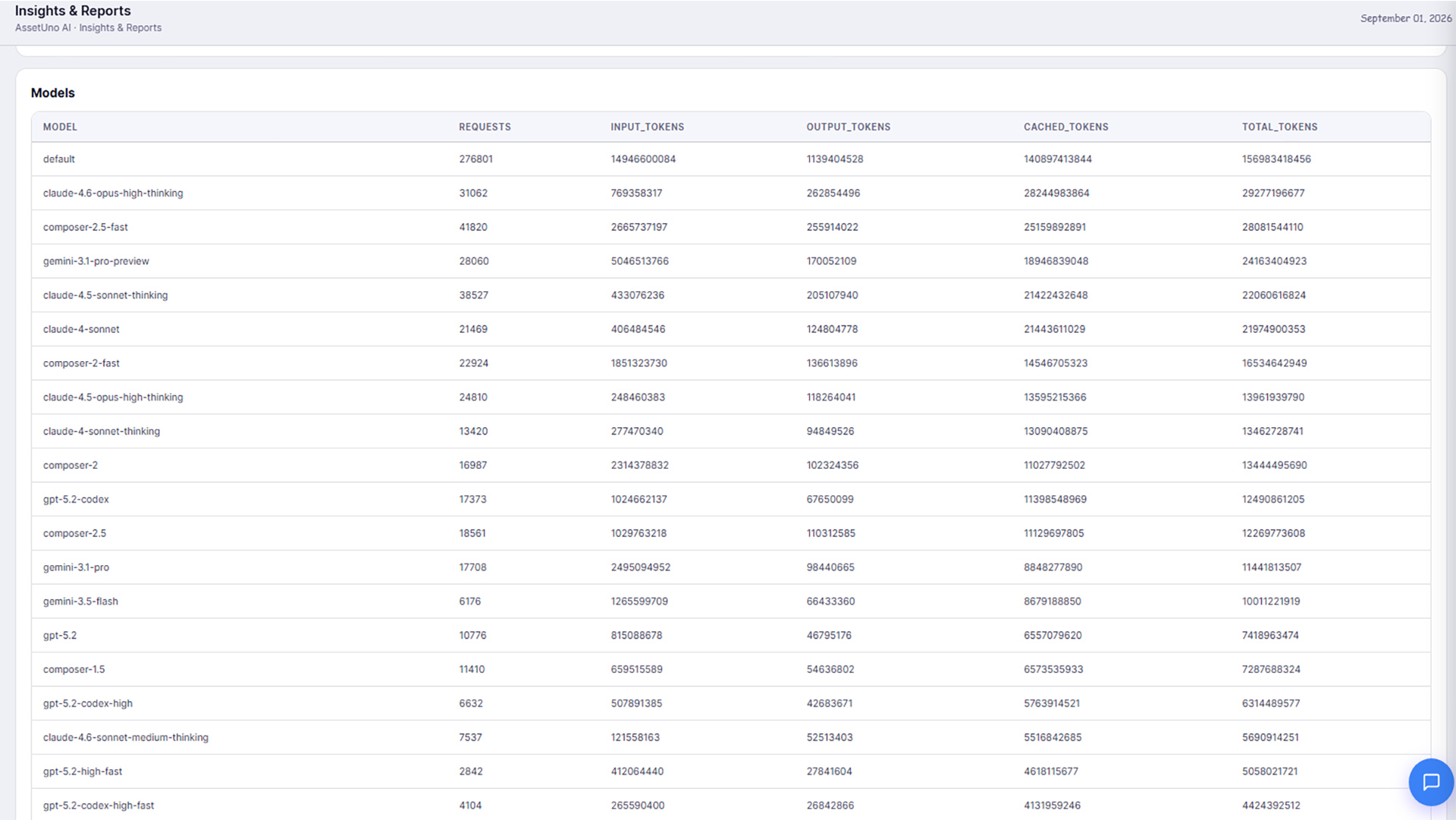Image resolution: width=1456 pixels, height=820 pixels.
Task: Select the gemini-3.5-flash model name
Action: click(x=80, y=602)
